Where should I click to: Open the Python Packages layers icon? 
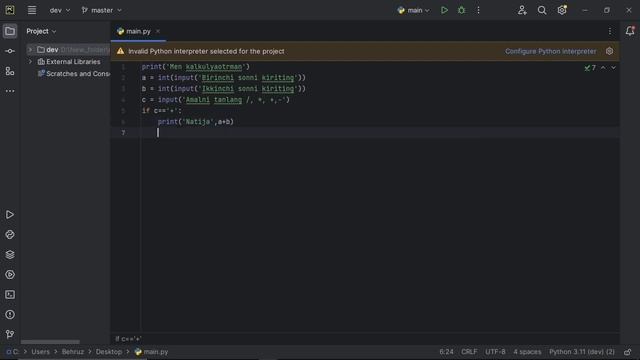tap(10, 255)
